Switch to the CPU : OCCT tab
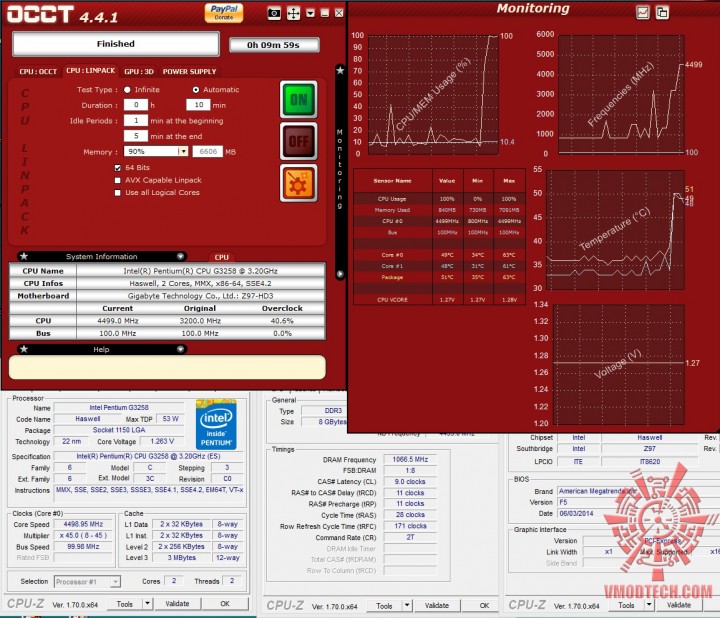Image resolution: width=720 pixels, height=618 pixels. tap(38, 72)
